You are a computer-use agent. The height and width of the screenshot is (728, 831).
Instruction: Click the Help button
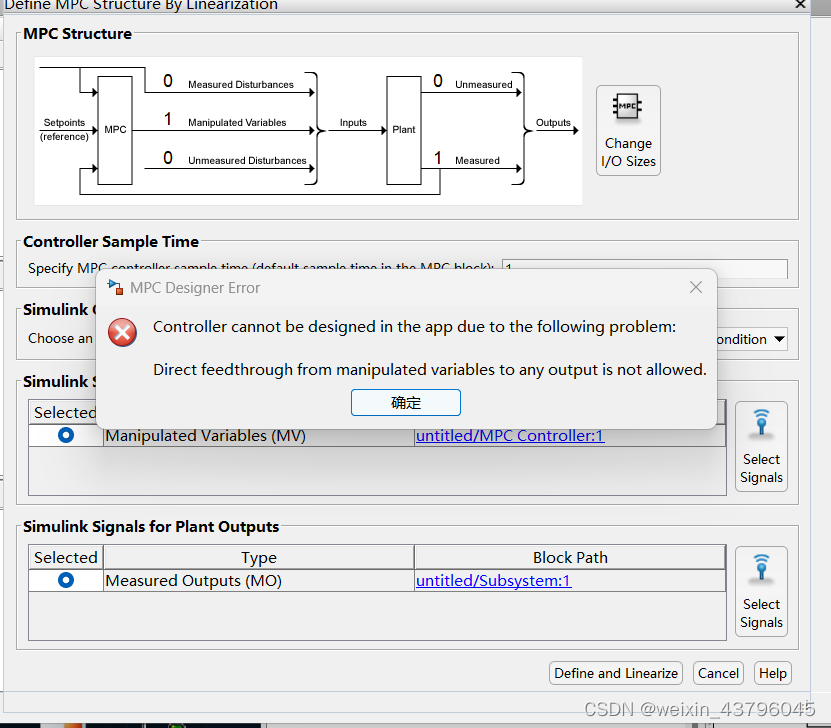[x=772, y=673]
